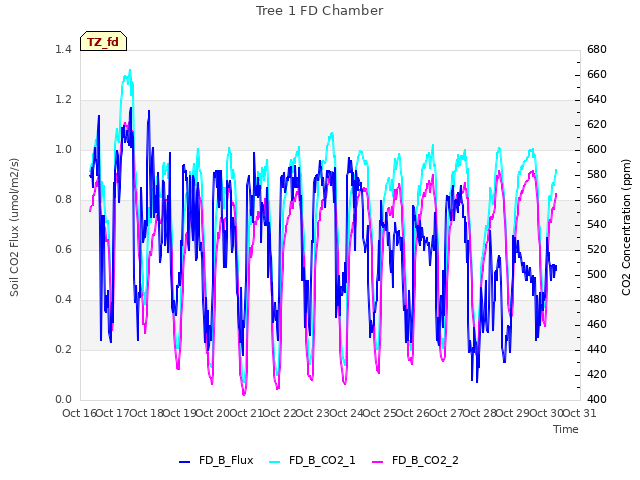Screen dimensions: 640x480
Task: Click the 0.2 left axis tick label
Action: [x=63, y=349]
